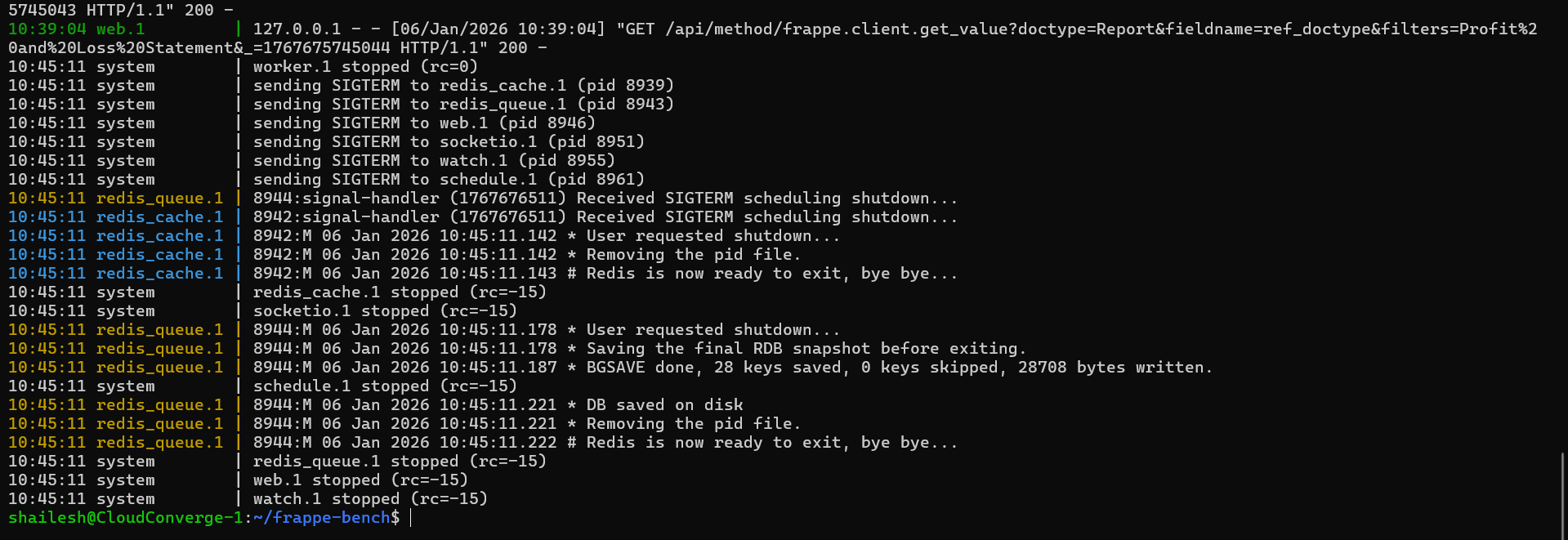Image resolution: width=1568 pixels, height=540 pixels.
Task: Click the "DB saved on disk" message
Action: (x=664, y=405)
